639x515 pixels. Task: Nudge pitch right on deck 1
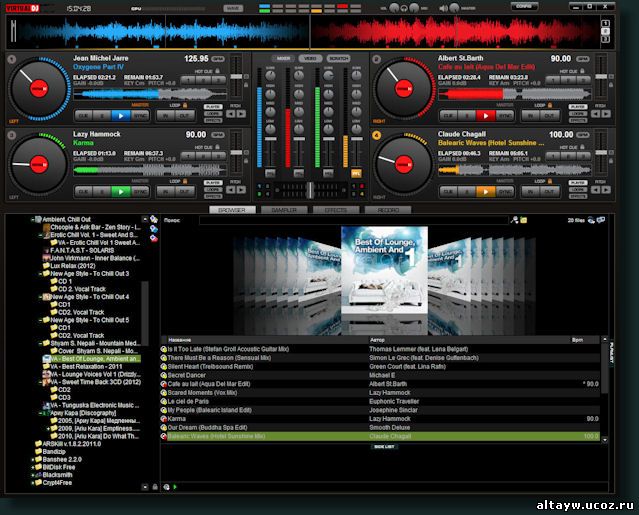[x=241, y=114]
